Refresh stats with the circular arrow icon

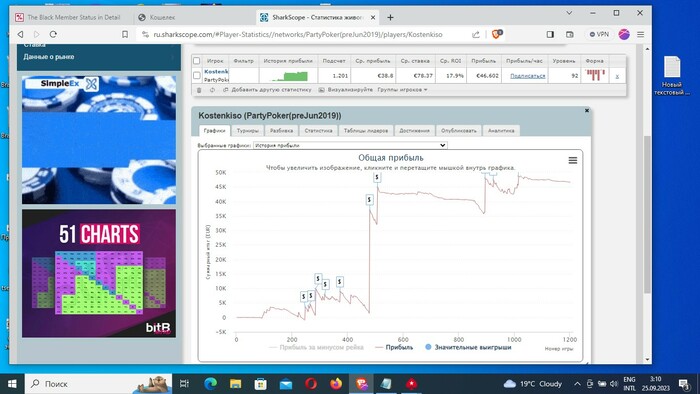tap(212, 90)
